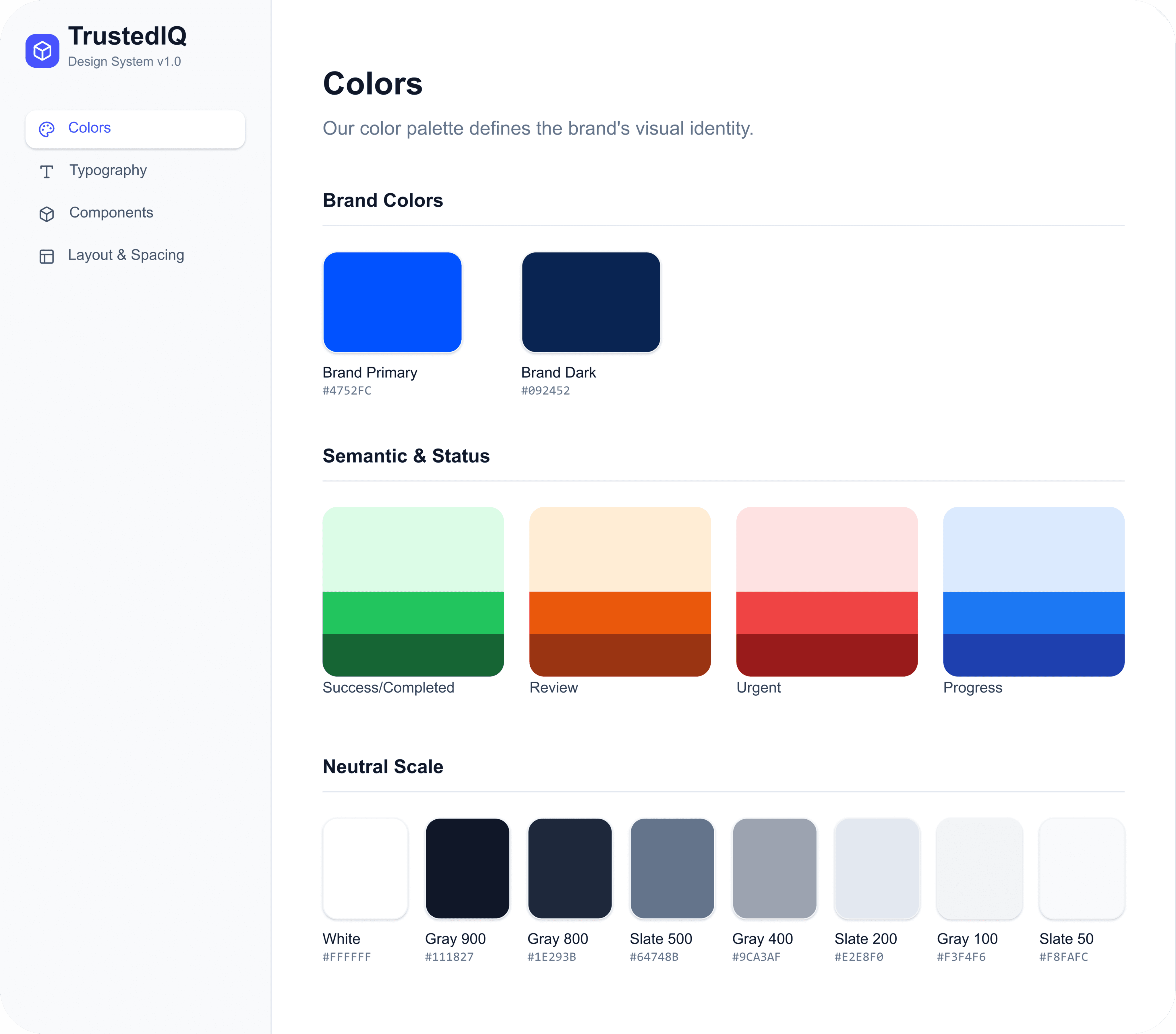Go to the Typography section
This screenshot has height=1034, width=1176.
pyautogui.click(x=108, y=170)
